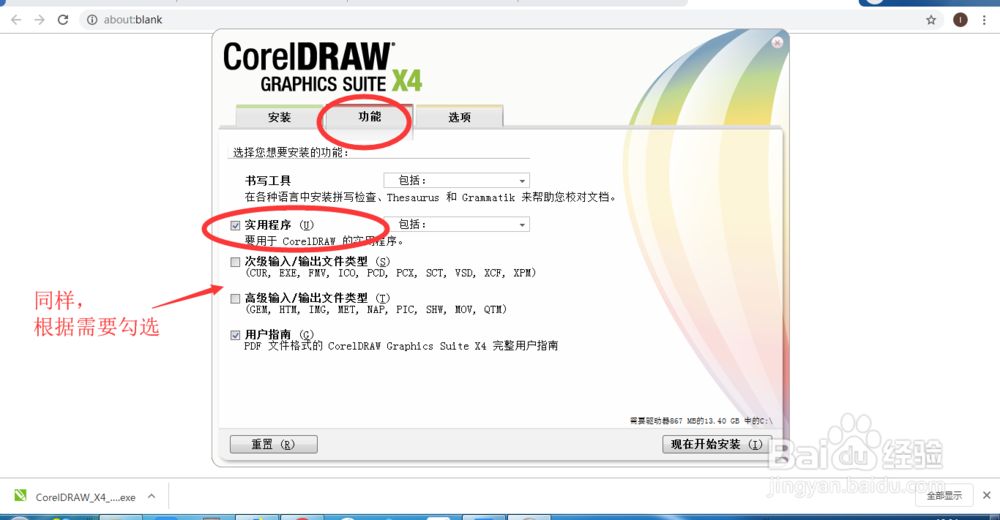Expand the download item options chevron

pos(152,496)
